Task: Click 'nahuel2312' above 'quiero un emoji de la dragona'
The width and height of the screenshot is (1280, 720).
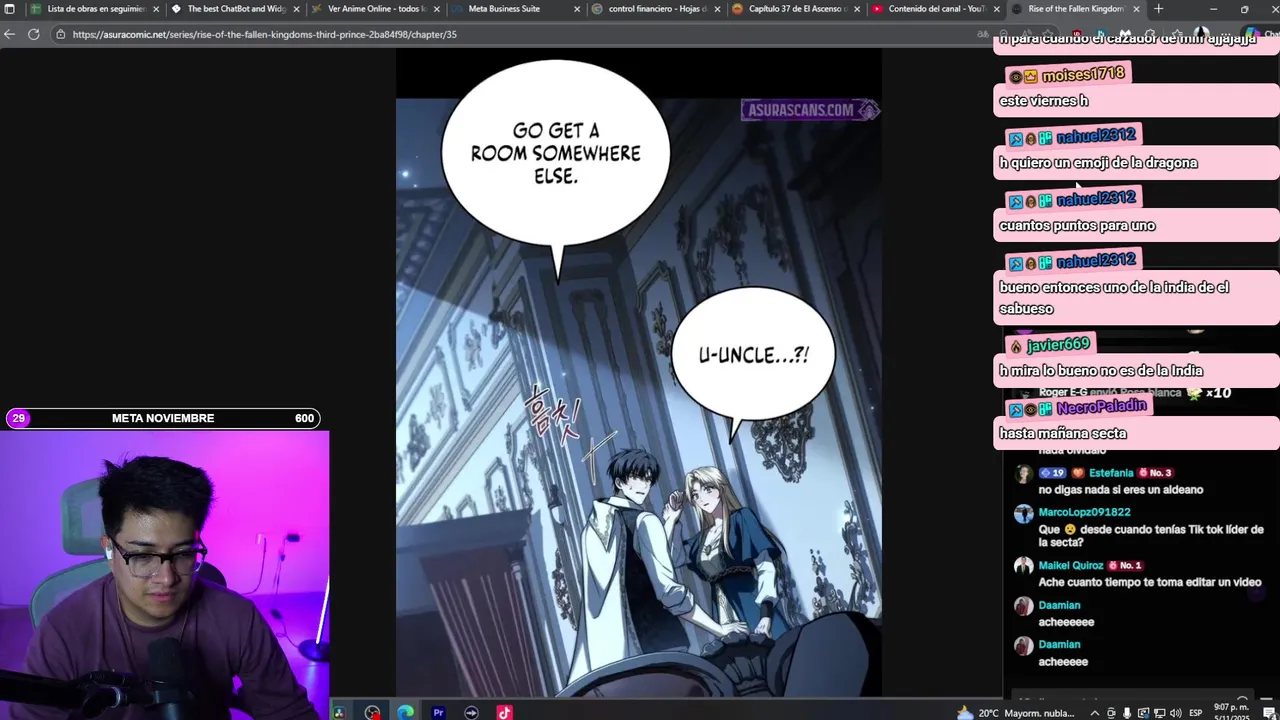Action: (1096, 136)
